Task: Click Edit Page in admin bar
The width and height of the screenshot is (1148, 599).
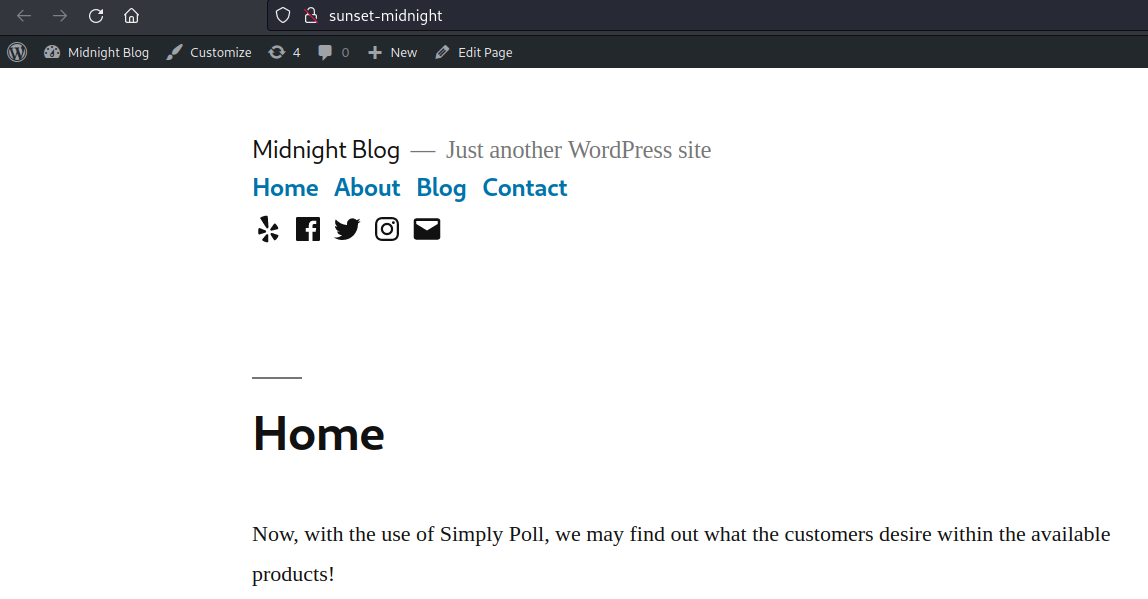Action: point(474,52)
